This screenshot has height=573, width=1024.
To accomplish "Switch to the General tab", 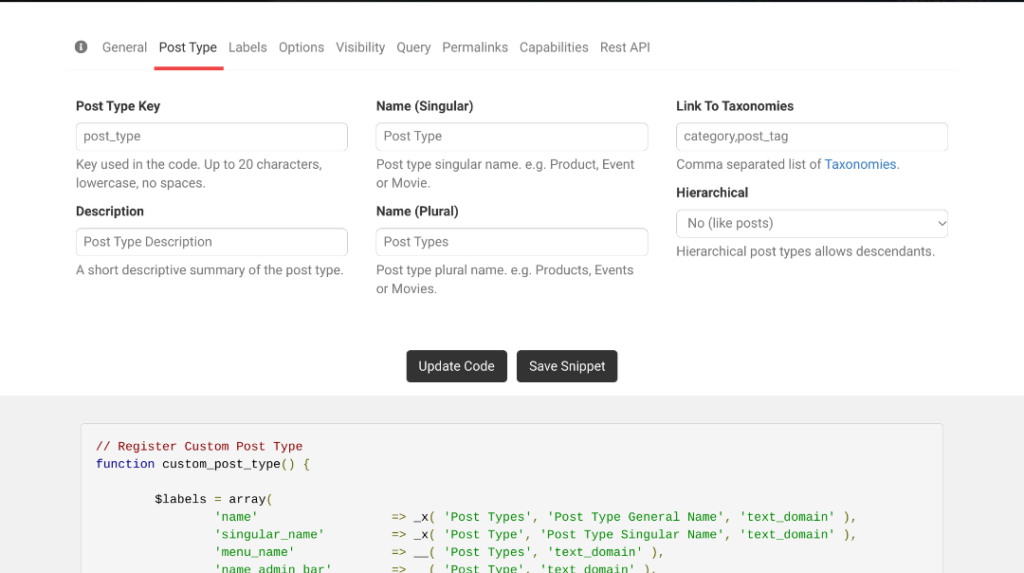I will coord(124,47).
